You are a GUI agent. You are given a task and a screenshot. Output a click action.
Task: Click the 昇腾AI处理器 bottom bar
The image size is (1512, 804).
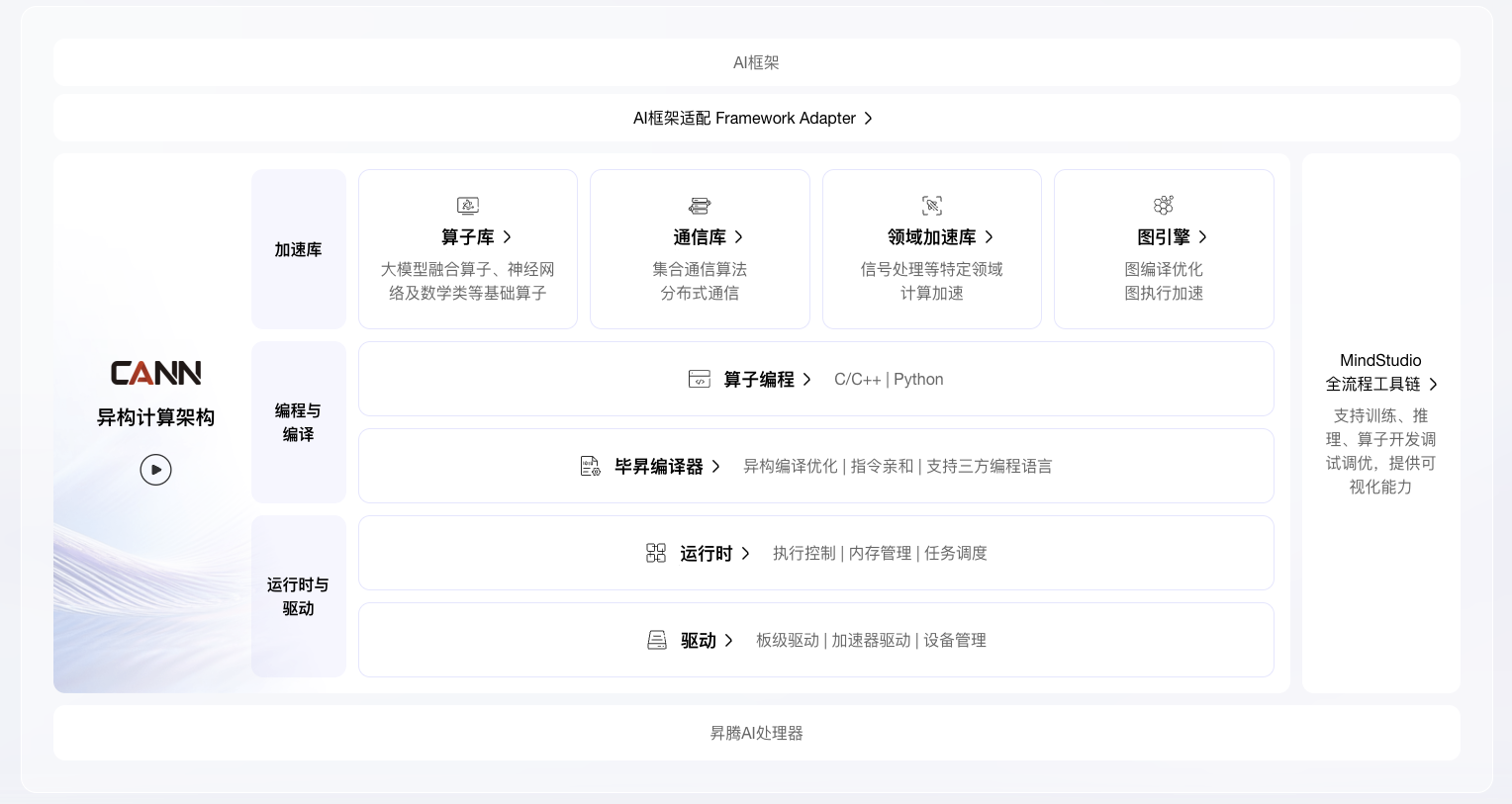pyautogui.click(x=757, y=733)
